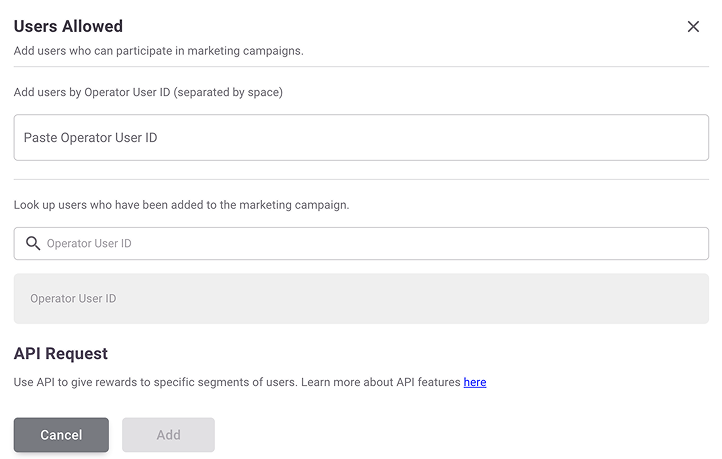Click the Users Allowed dialog title
This screenshot has height=459, width=722.
point(68,27)
